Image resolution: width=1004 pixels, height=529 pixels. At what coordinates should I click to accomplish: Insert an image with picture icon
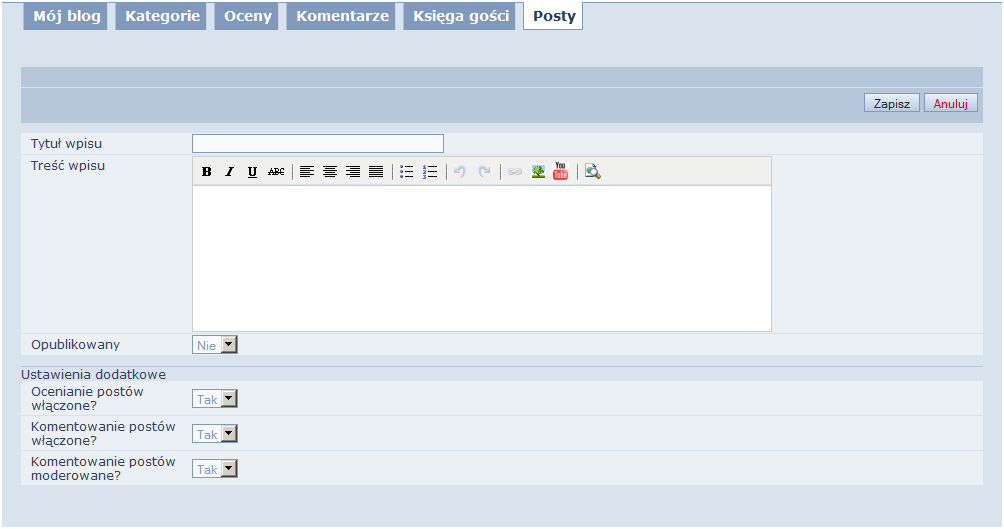538,172
